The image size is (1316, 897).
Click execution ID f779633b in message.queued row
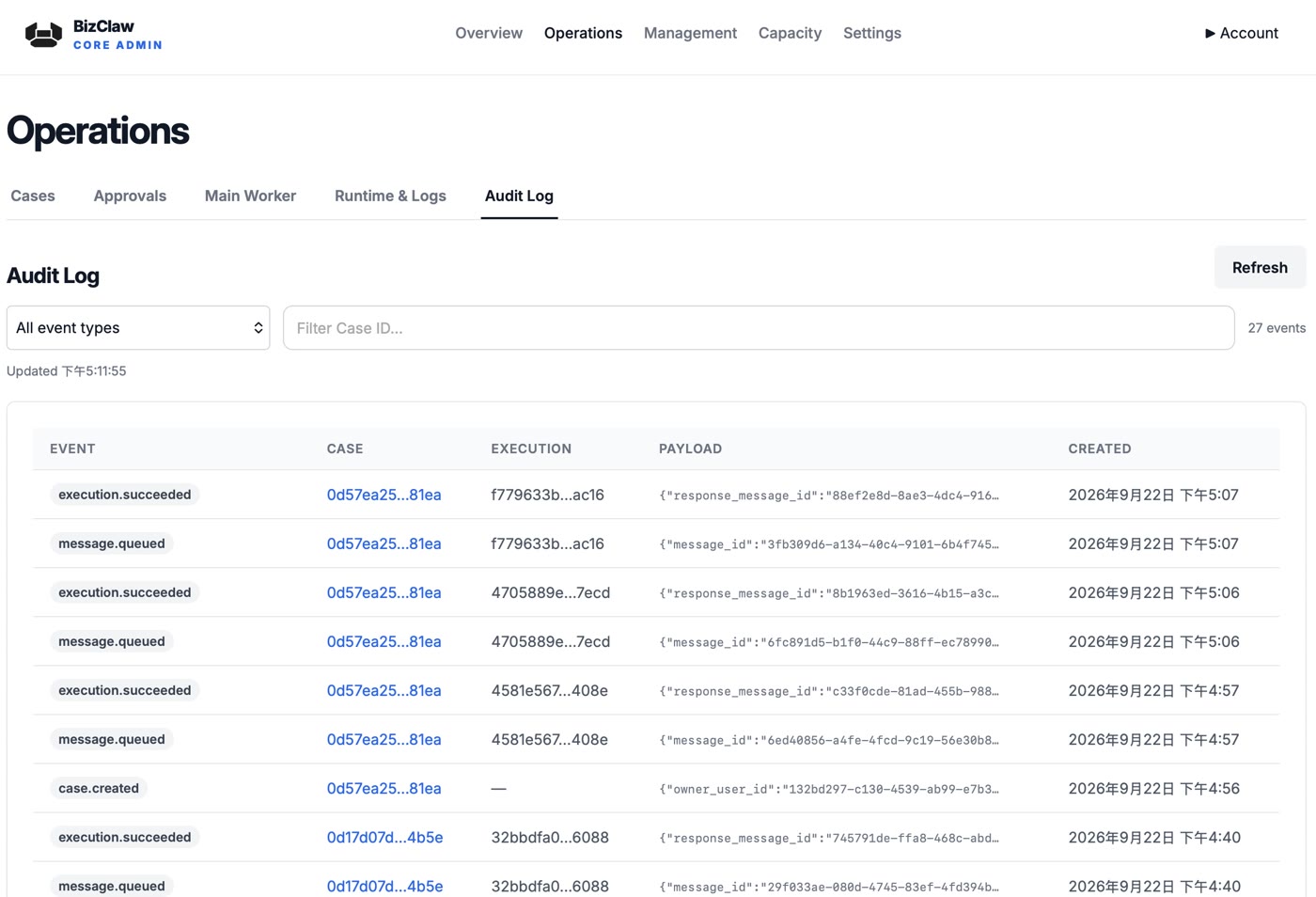(547, 543)
